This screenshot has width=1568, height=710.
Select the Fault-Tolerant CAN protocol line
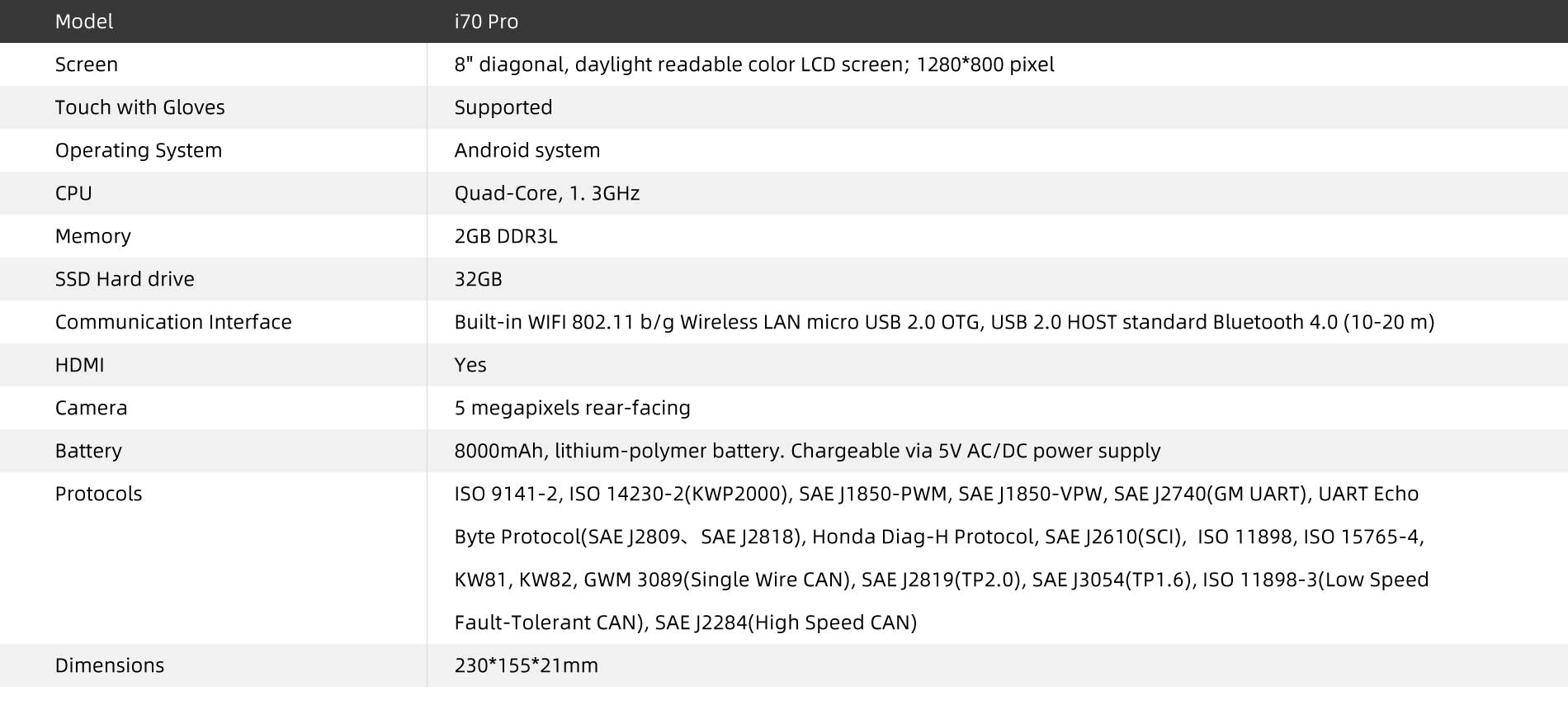click(686, 622)
